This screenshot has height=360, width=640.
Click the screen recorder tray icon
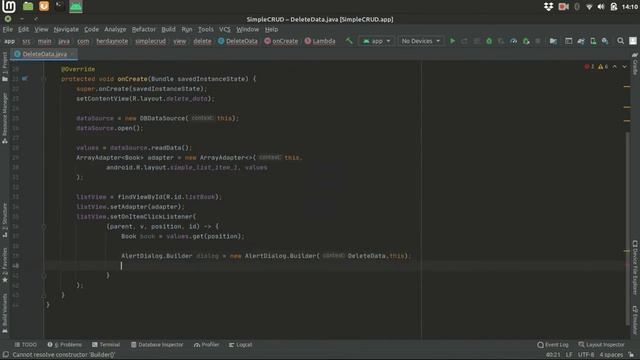pos(564,7)
